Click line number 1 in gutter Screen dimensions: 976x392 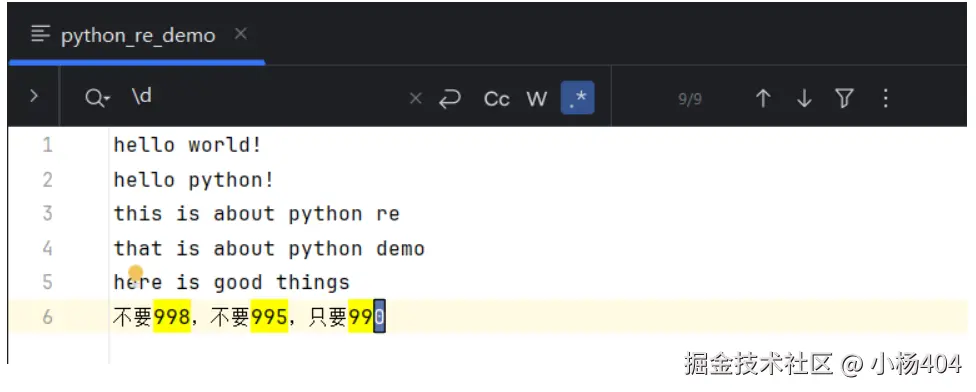tap(47, 146)
